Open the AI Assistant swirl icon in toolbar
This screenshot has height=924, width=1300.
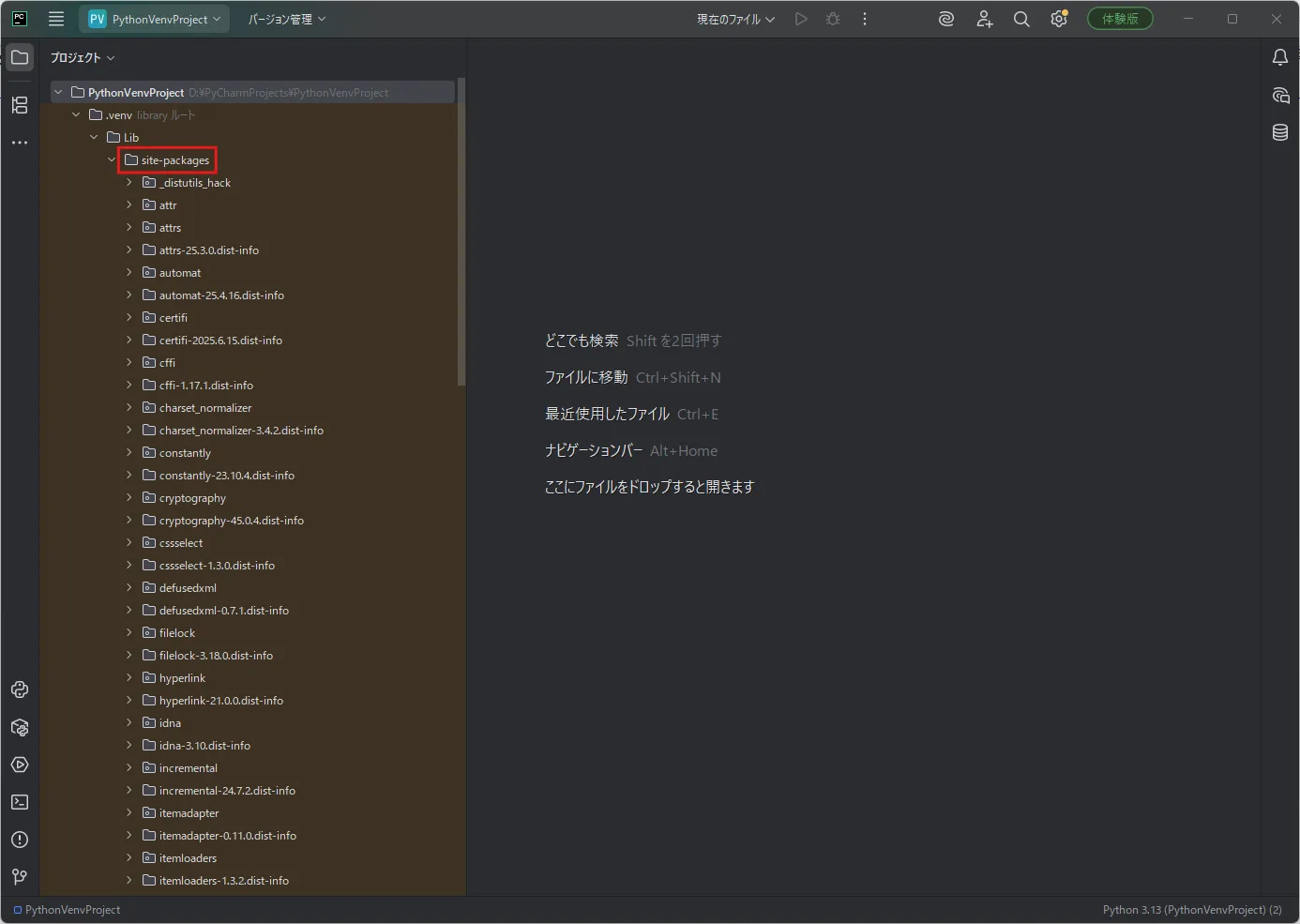(x=946, y=19)
